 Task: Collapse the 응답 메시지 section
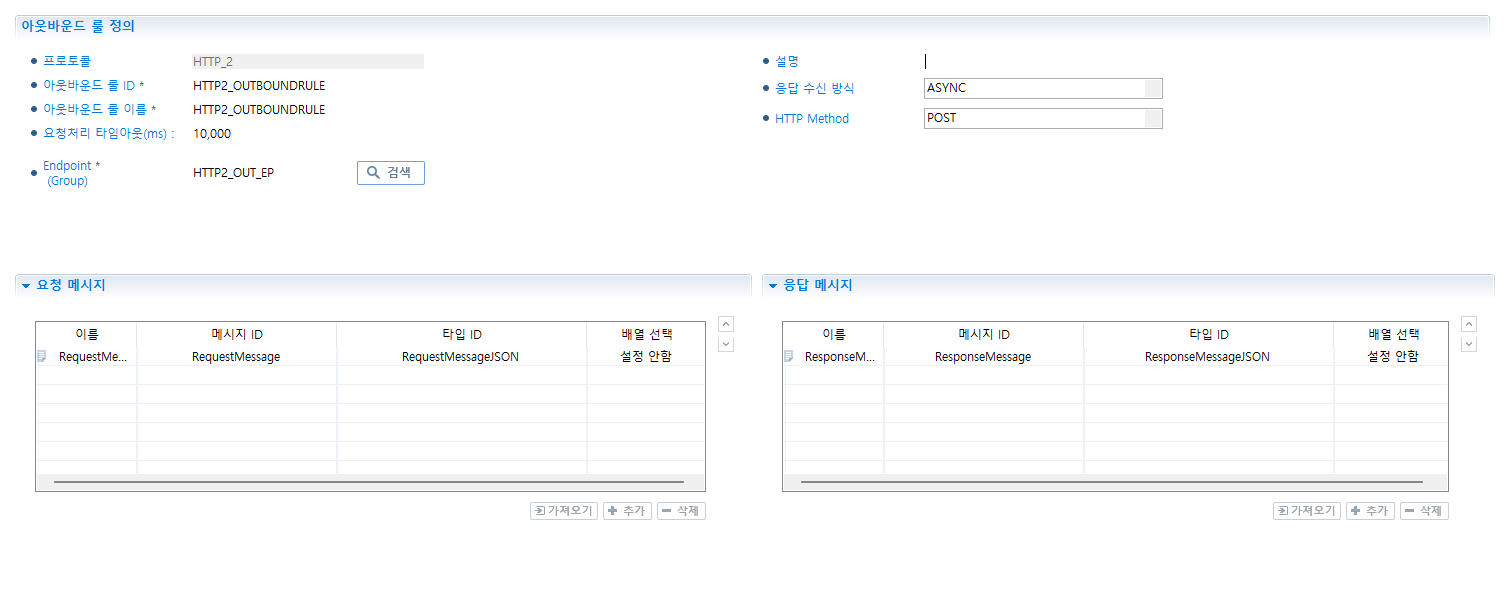772,286
